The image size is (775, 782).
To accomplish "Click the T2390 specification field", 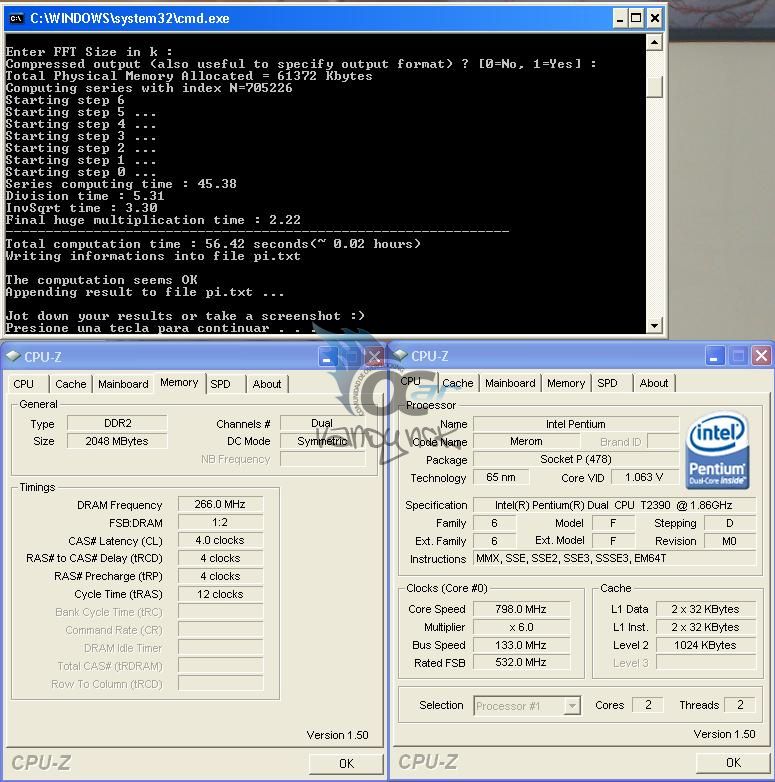I will tap(614, 505).
